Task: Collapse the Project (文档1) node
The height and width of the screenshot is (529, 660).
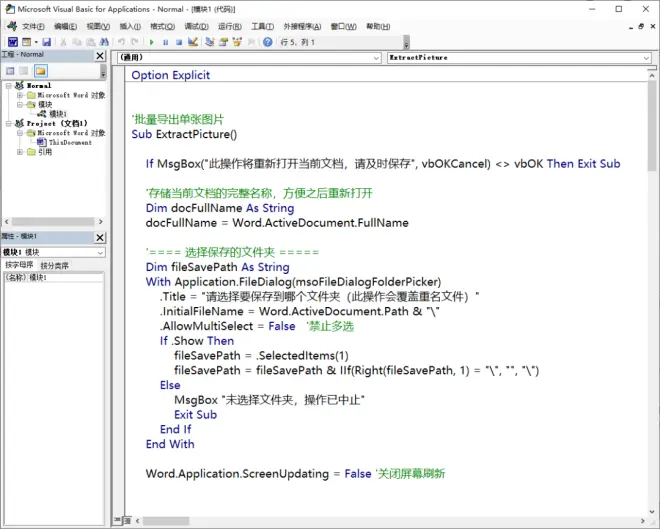Action: tap(8, 123)
